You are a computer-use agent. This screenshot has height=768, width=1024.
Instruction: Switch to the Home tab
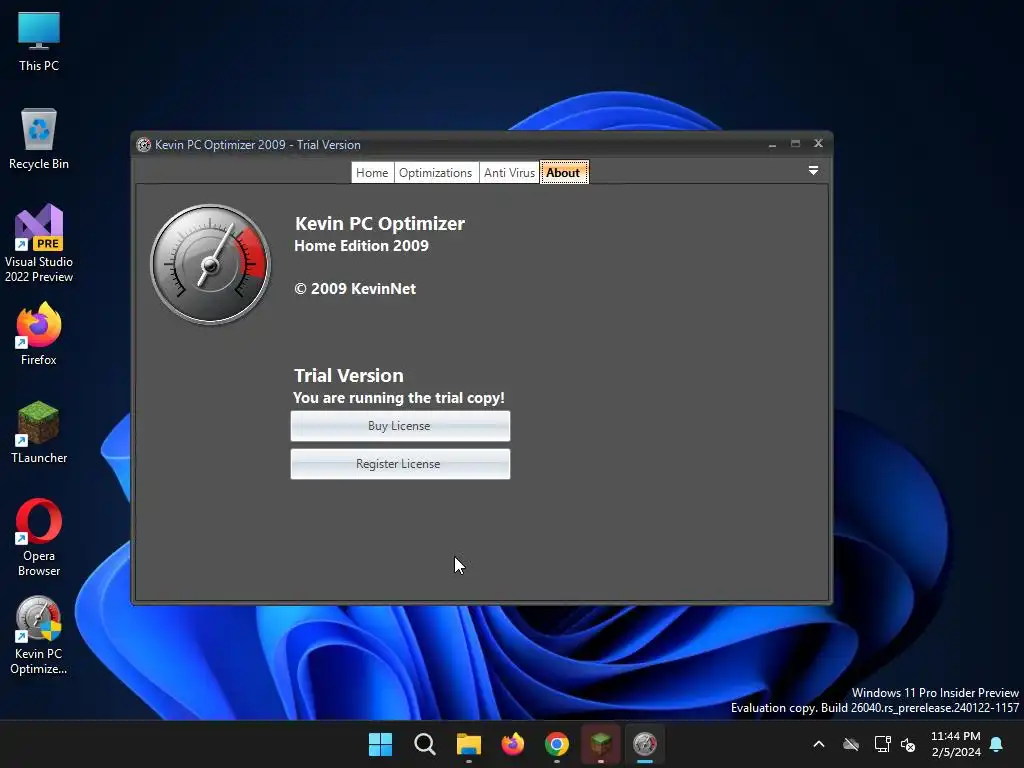coord(372,172)
